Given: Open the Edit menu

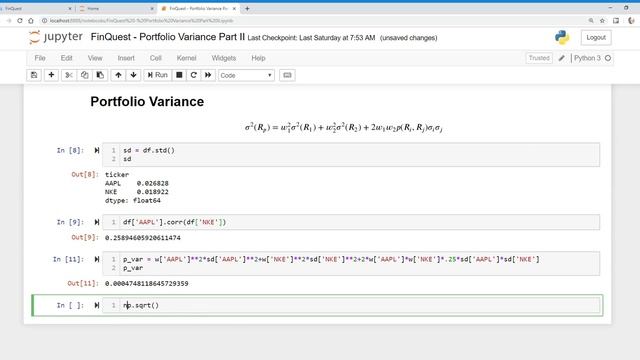Looking at the screenshot, I should [67, 58].
